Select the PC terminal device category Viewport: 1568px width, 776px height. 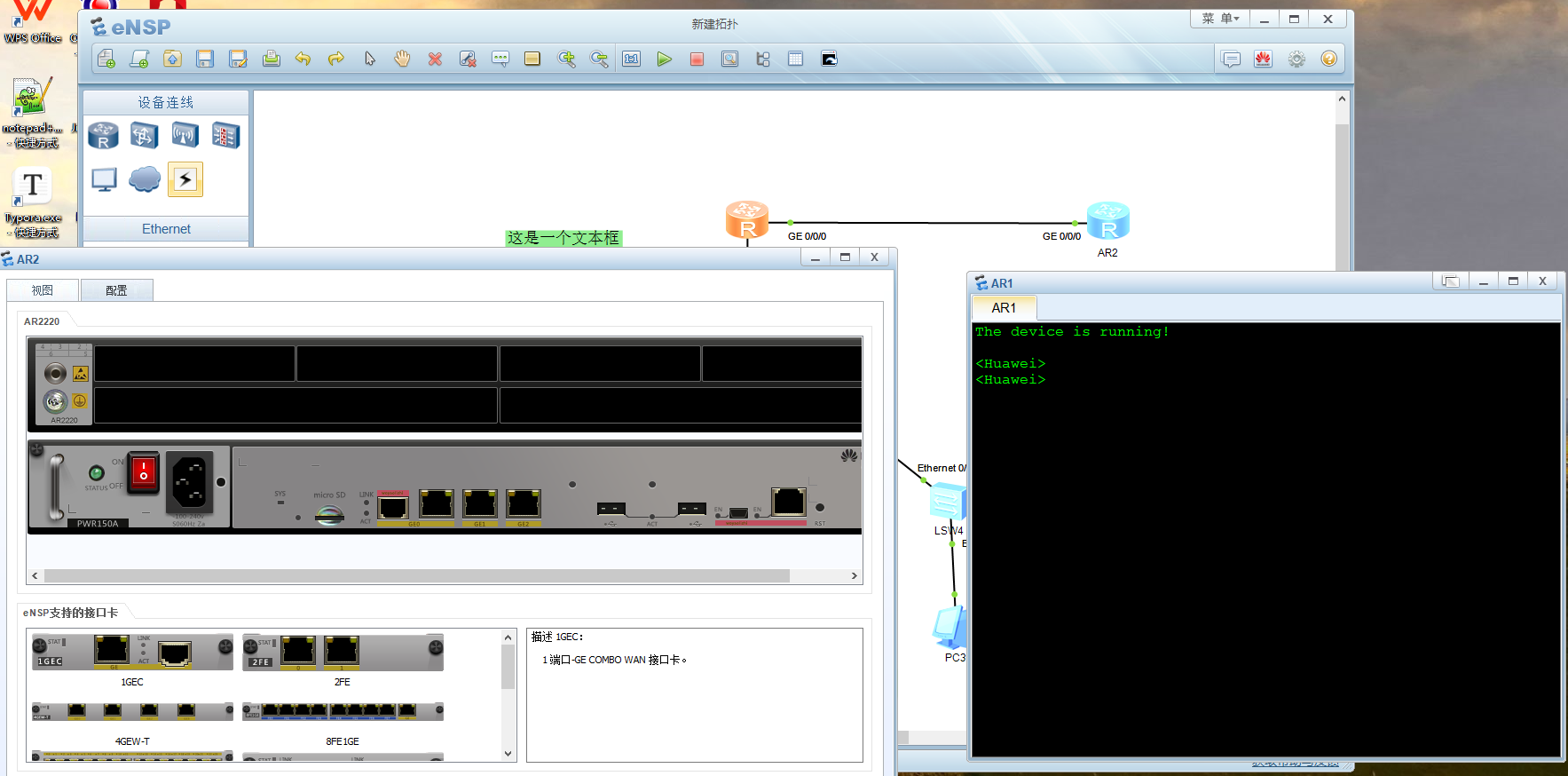[x=104, y=179]
